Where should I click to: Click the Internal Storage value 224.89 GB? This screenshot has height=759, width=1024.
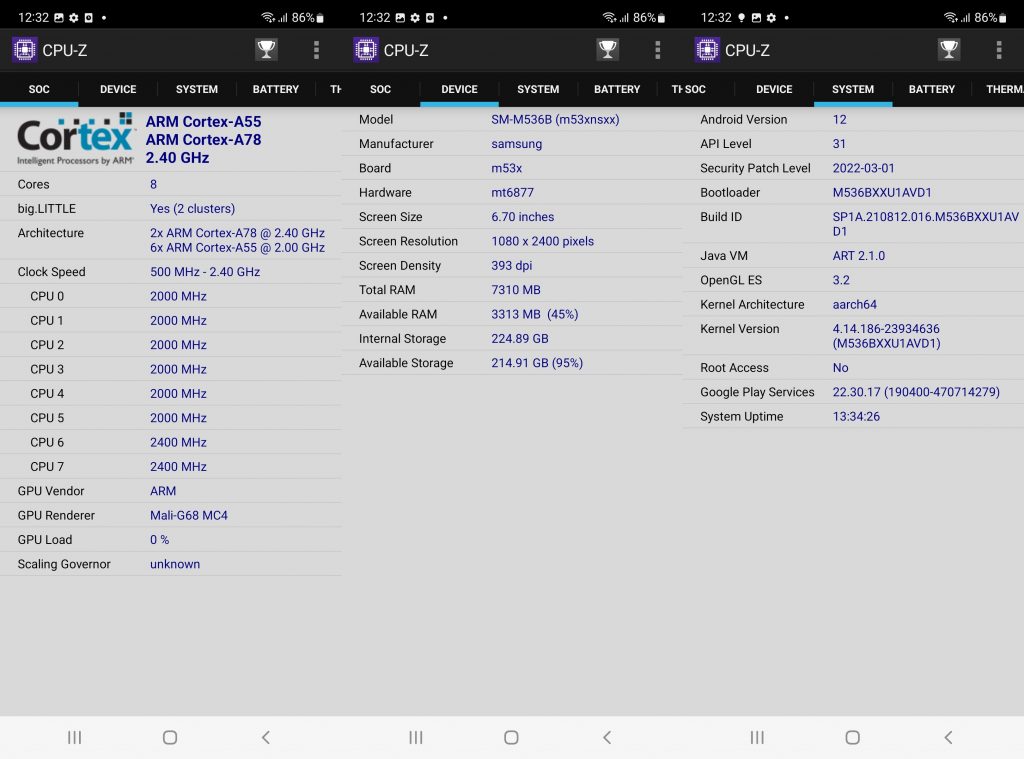click(520, 339)
